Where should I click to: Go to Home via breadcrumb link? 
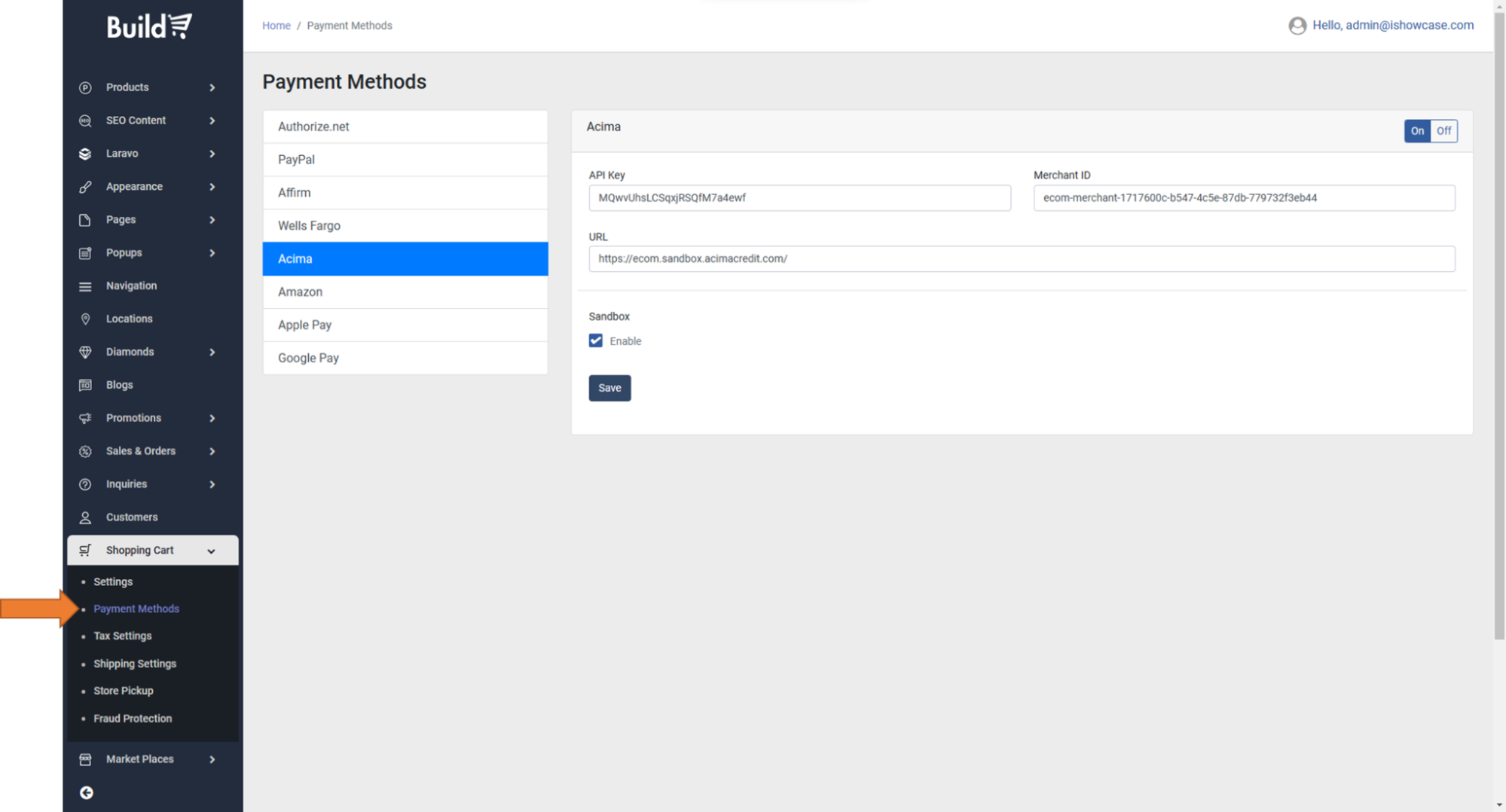click(276, 26)
